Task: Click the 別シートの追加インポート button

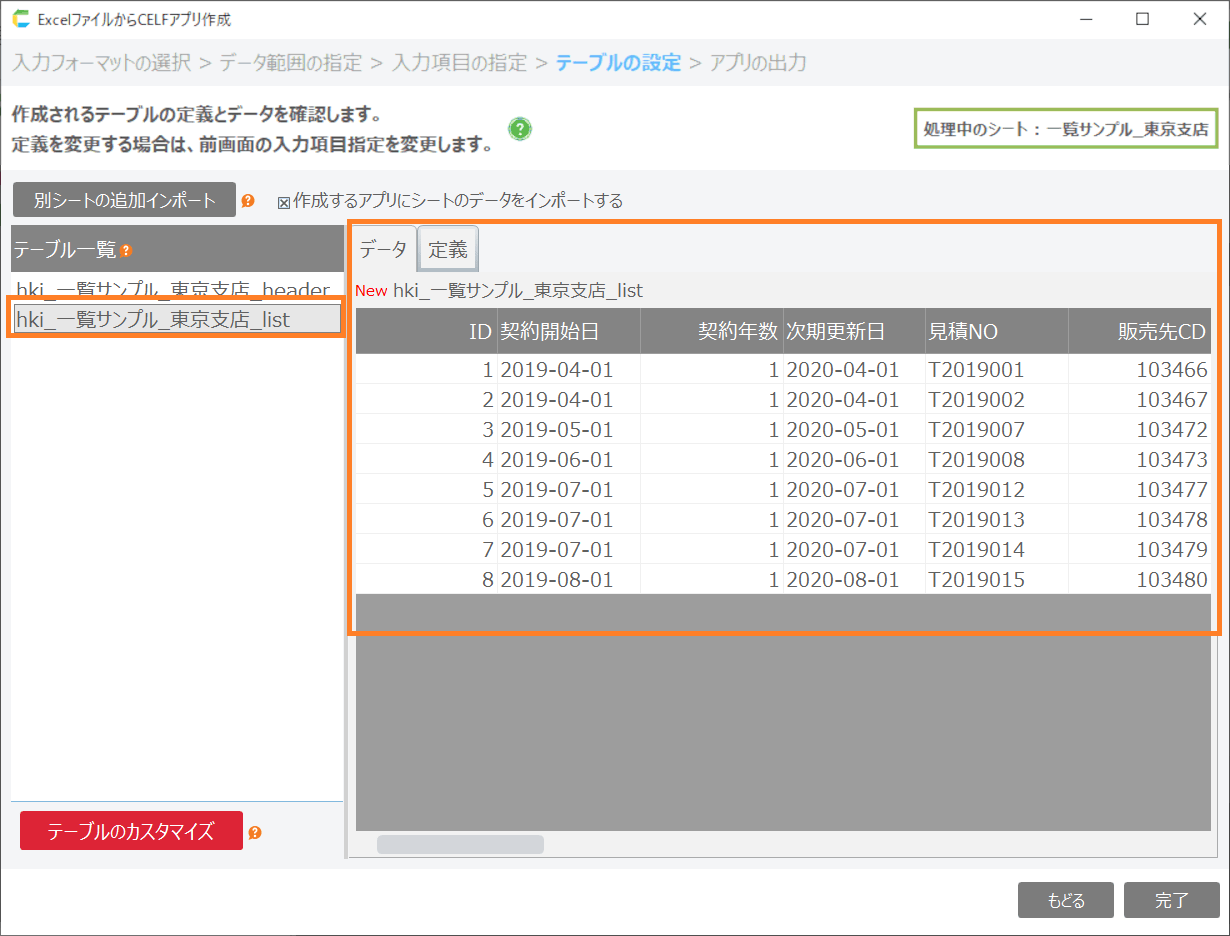Action: tap(124, 200)
